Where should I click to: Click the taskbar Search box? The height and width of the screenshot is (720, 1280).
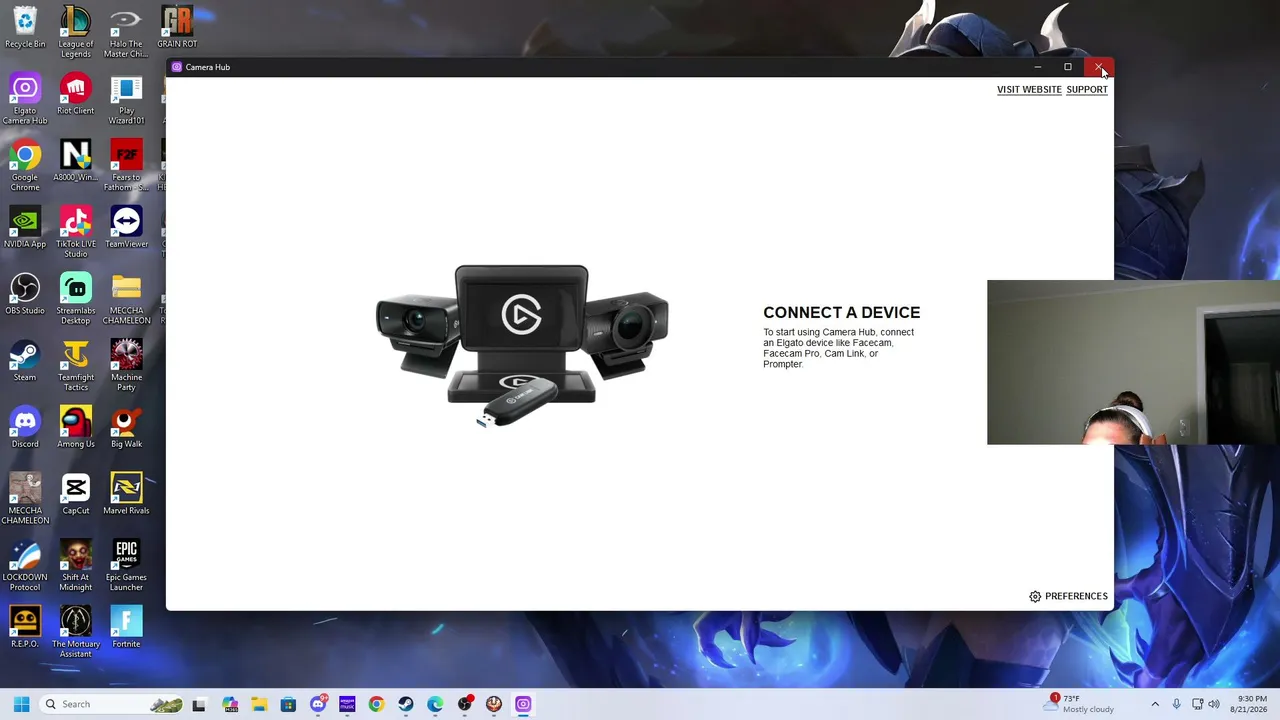pyautogui.click(x=112, y=704)
